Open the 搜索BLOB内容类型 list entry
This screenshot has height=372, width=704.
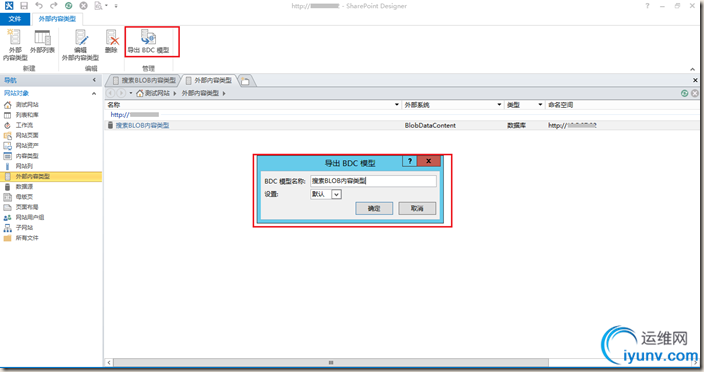pos(142,125)
